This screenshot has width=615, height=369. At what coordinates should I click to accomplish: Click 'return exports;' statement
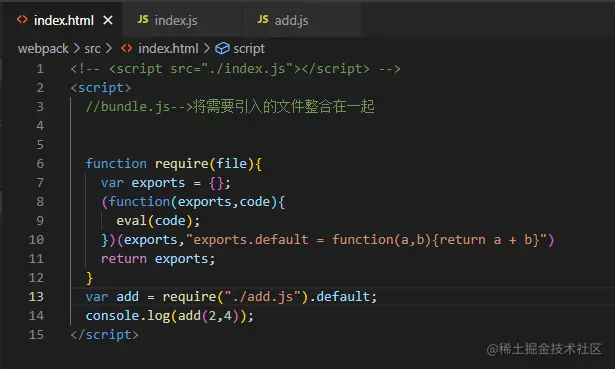click(158, 259)
